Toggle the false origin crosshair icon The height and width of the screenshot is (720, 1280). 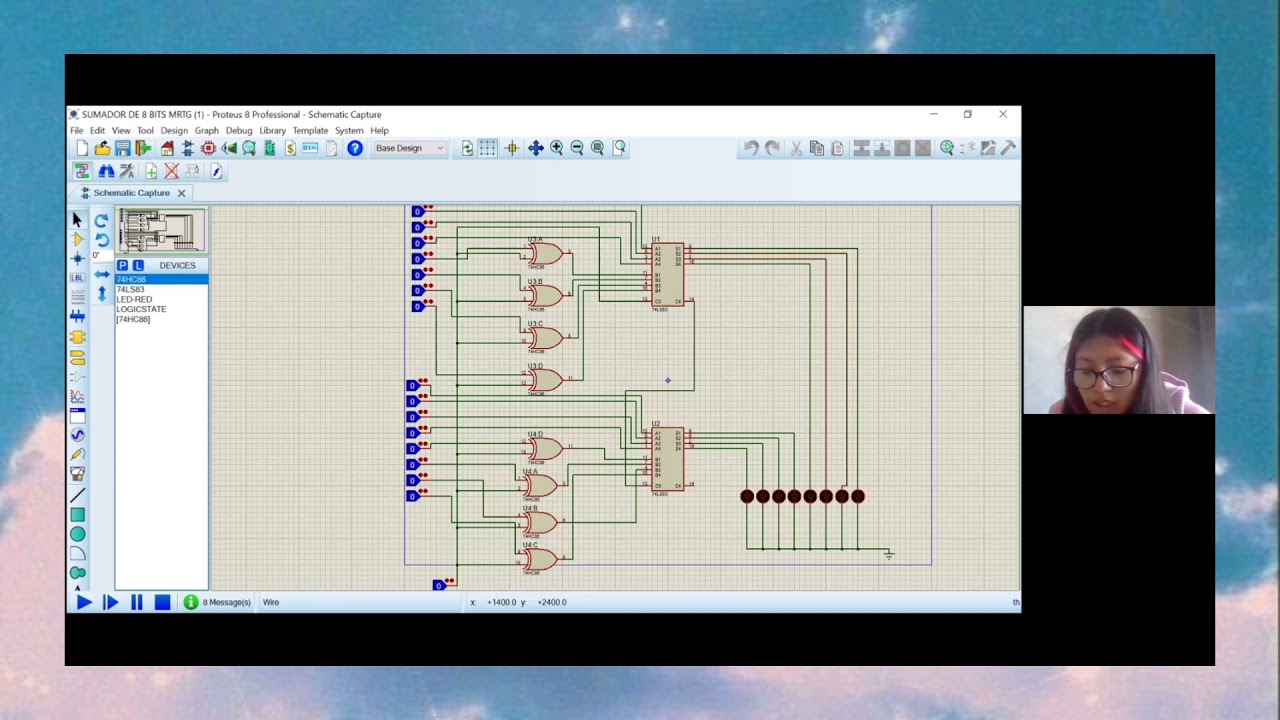point(512,148)
